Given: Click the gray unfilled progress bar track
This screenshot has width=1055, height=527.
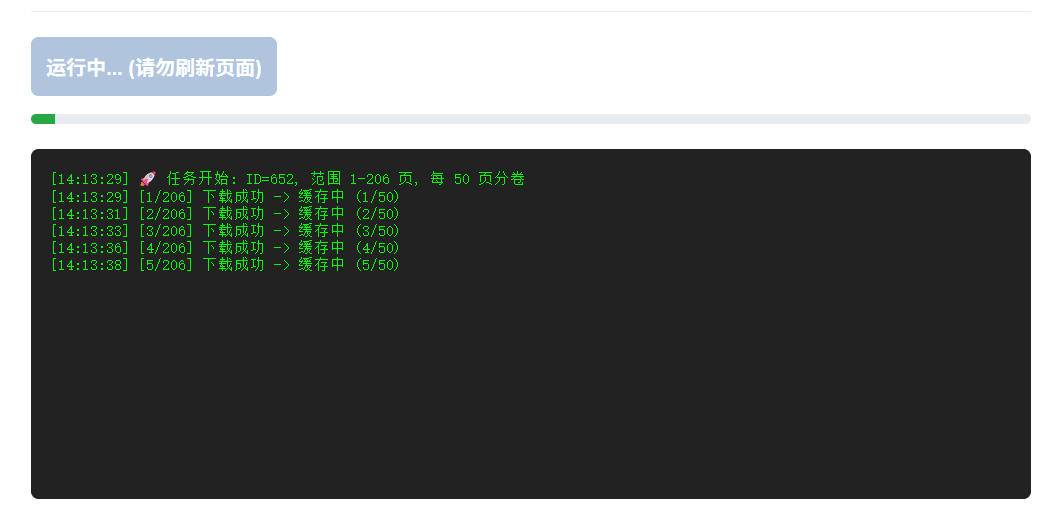Looking at the screenshot, I should 540,119.
